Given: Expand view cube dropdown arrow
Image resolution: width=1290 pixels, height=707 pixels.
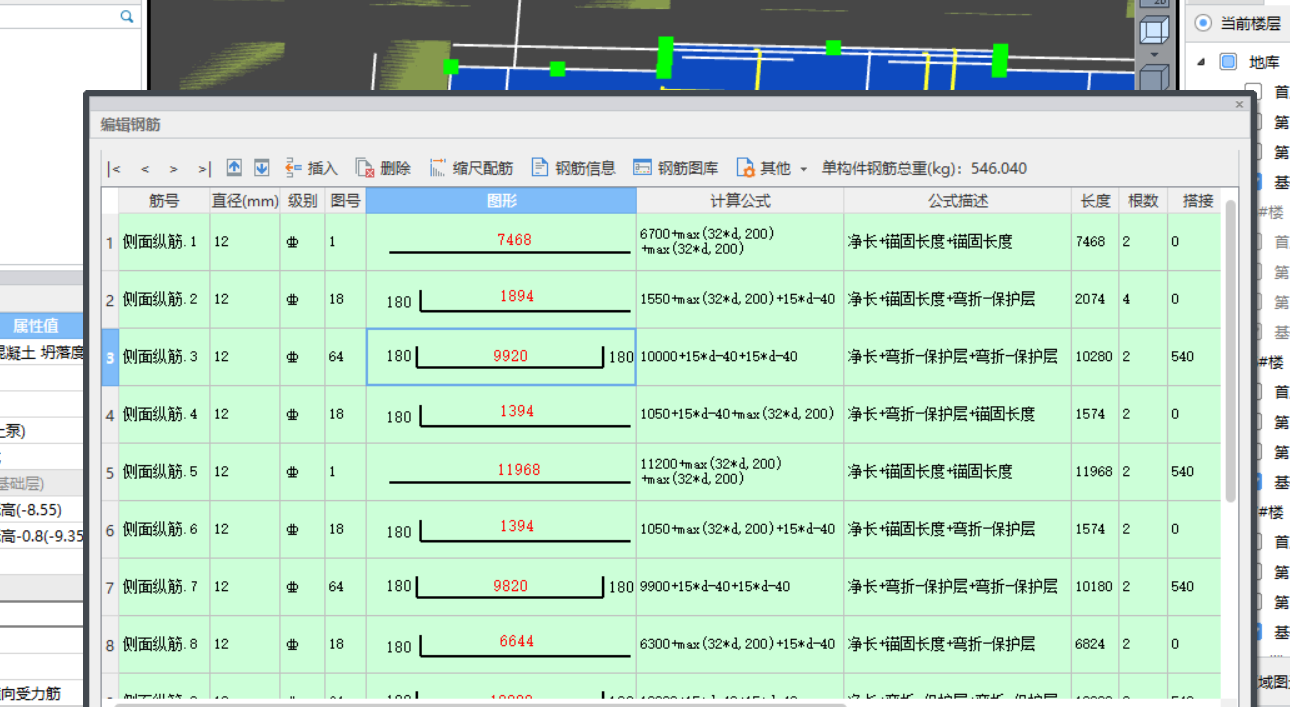Looking at the screenshot, I should pos(1154,54).
